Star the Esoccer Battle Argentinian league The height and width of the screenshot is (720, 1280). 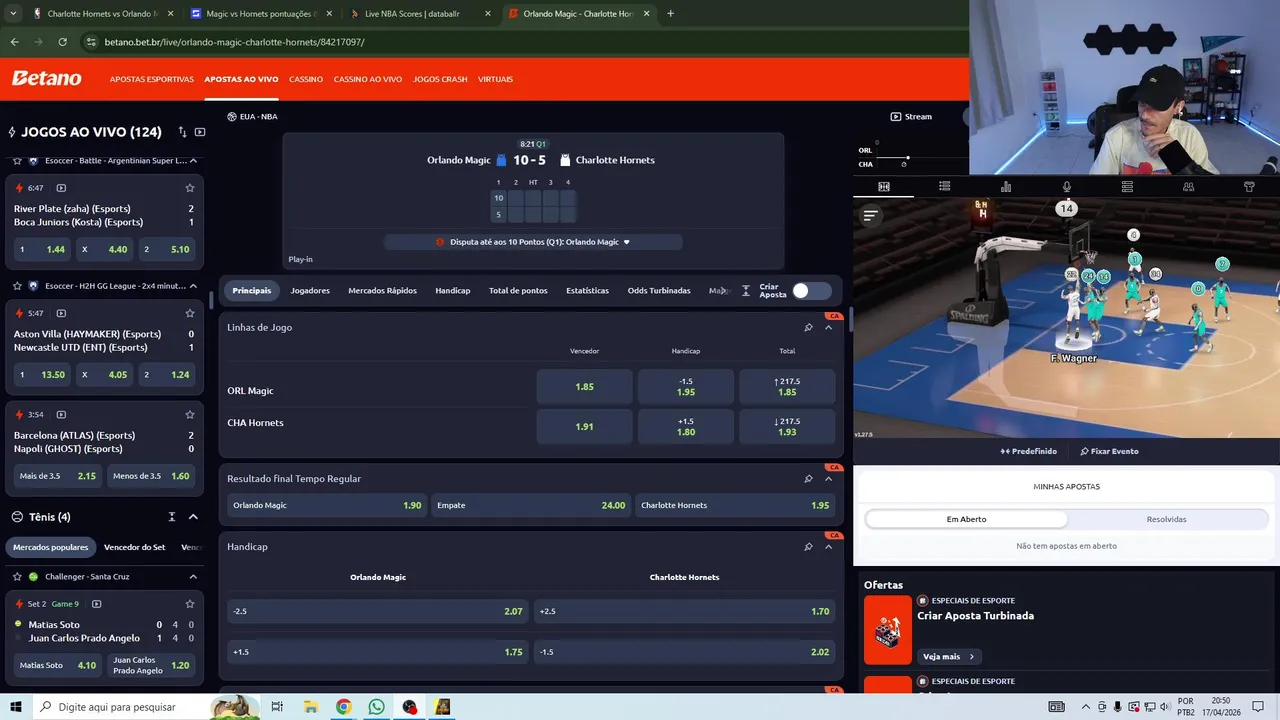[x=18, y=160]
